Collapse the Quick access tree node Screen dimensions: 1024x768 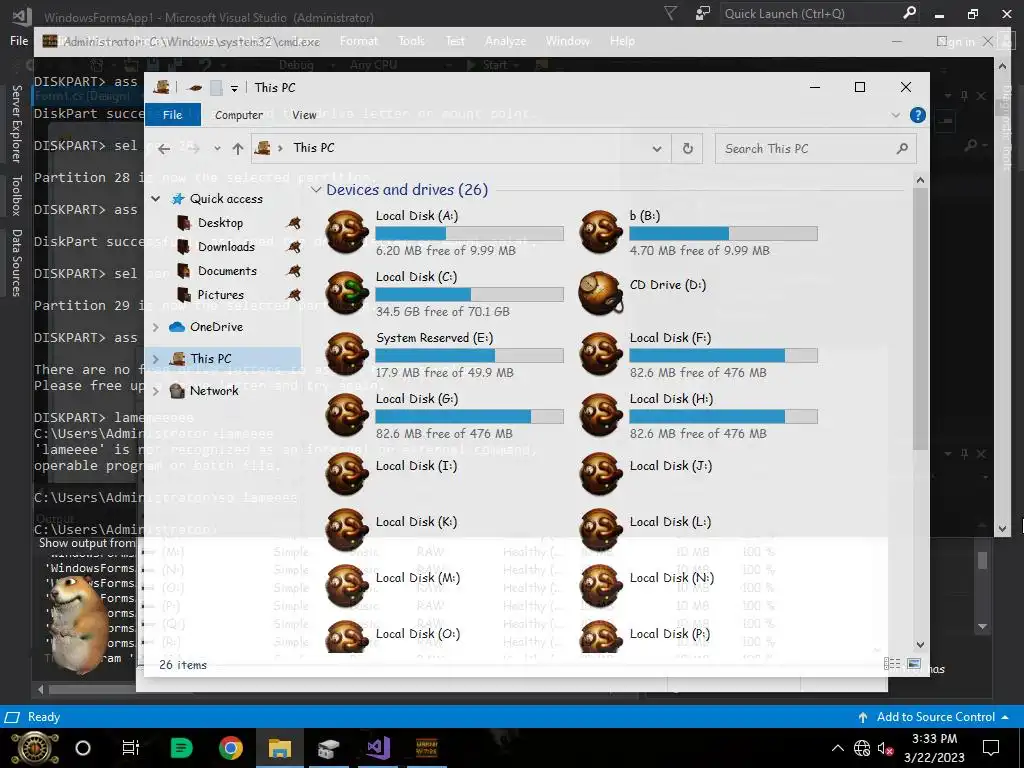pyautogui.click(x=155, y=199)
